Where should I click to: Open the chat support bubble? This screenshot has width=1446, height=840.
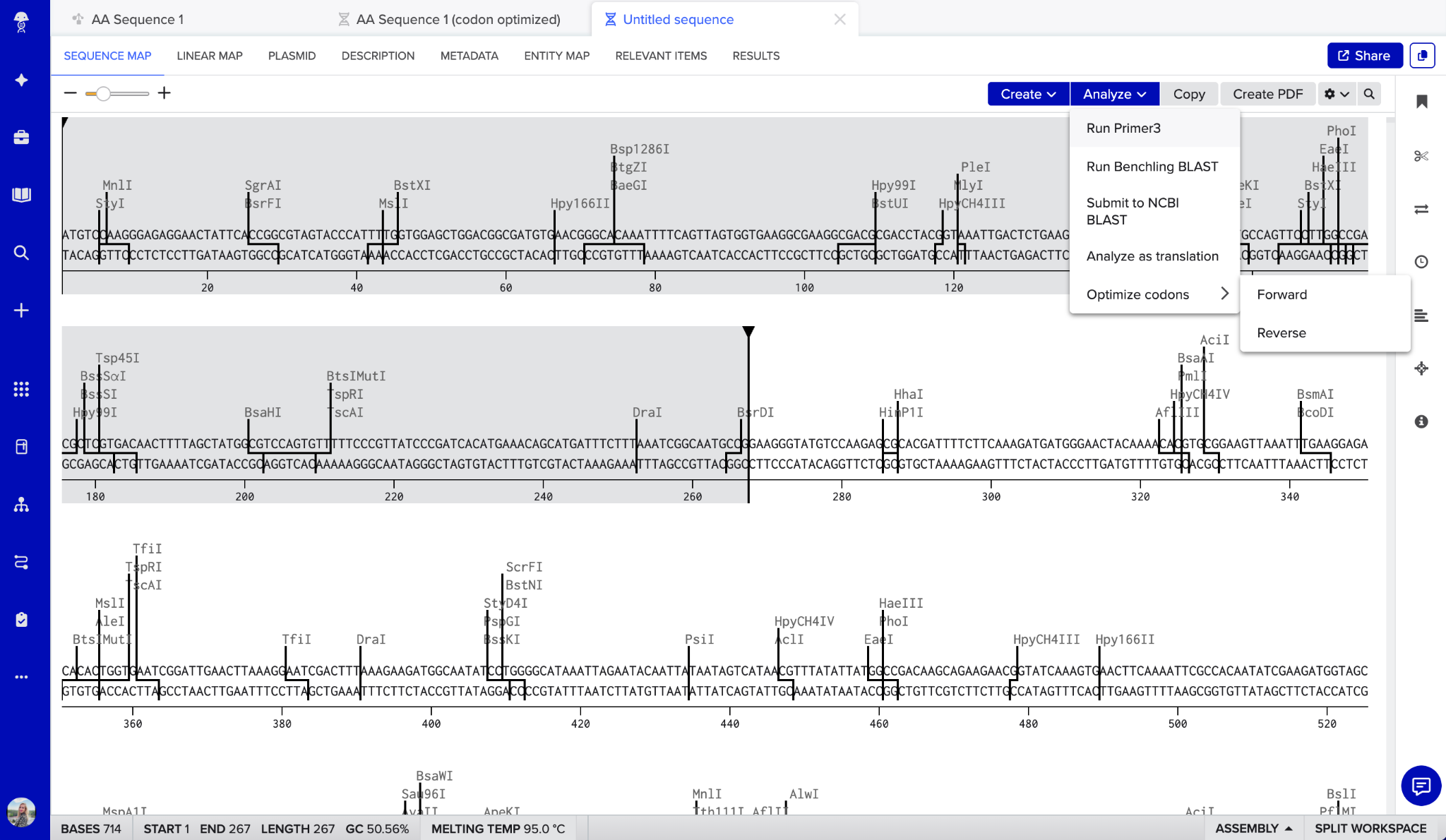[x=1421, y=785]
